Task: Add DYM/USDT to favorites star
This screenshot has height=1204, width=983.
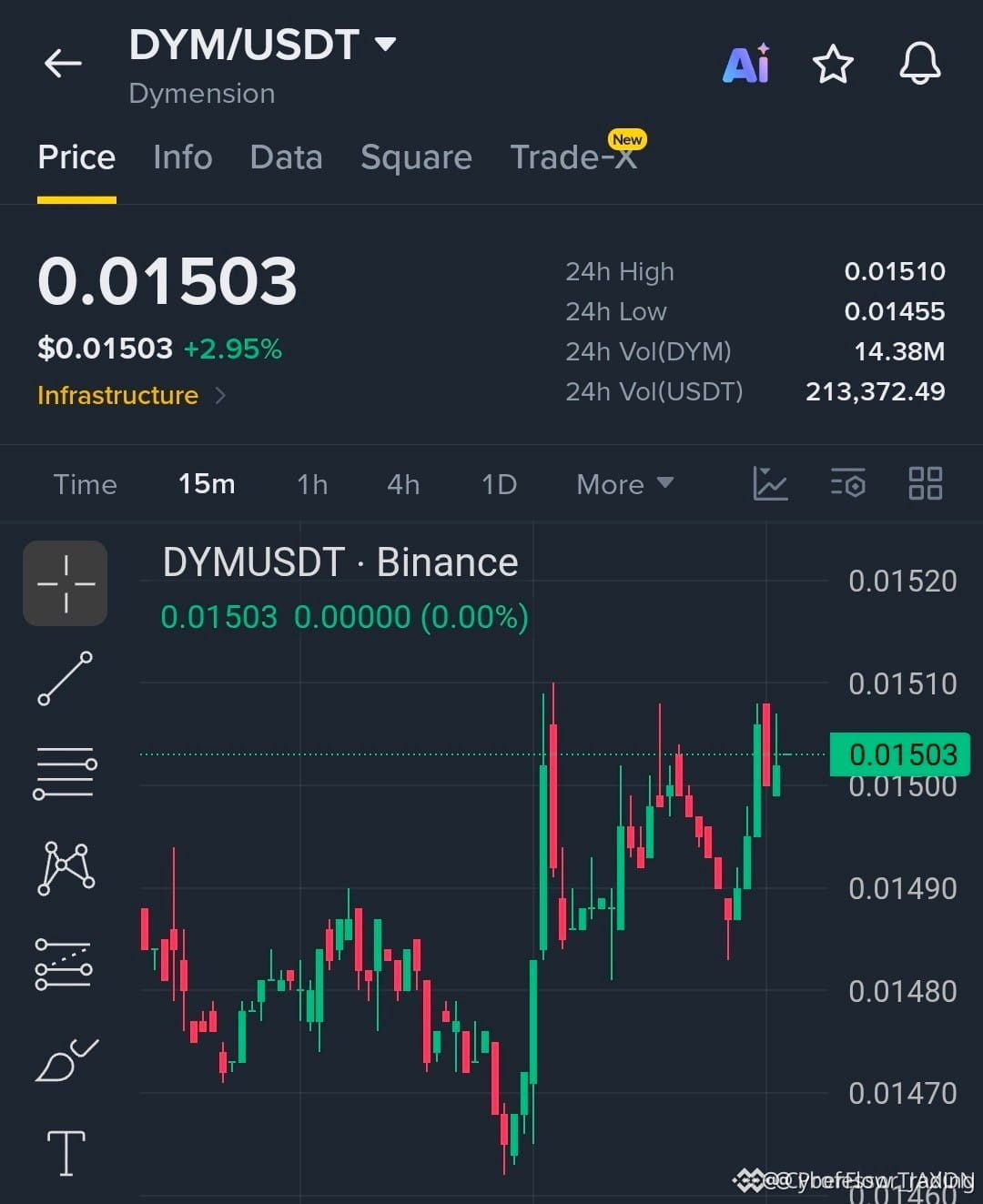Action: [832, 65]
